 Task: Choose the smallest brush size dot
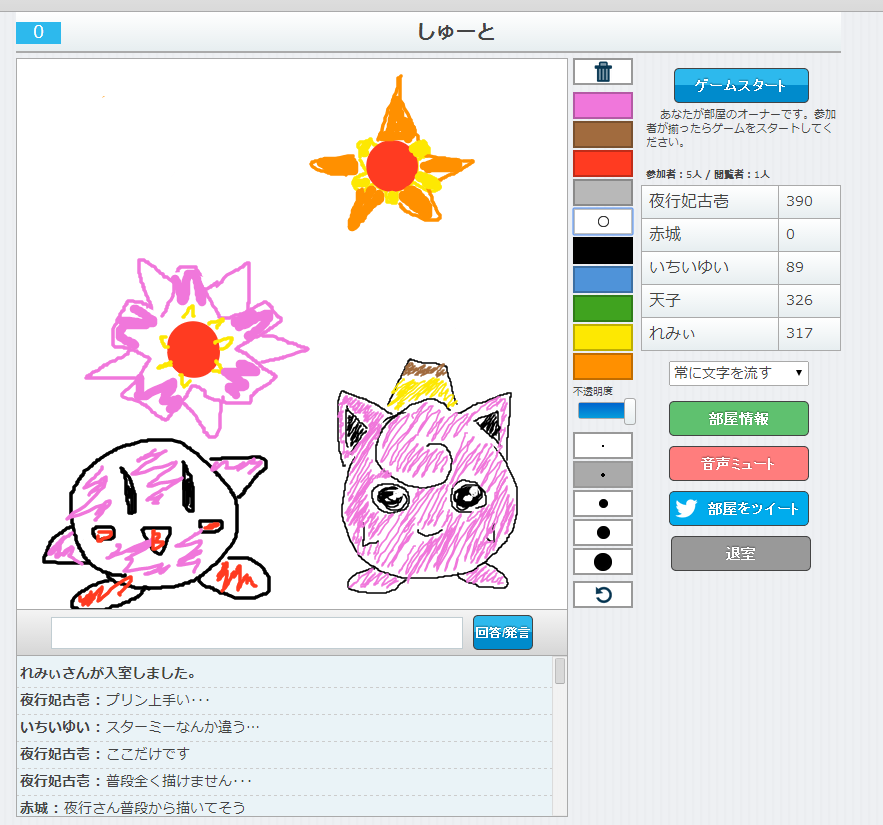(603, 446)
